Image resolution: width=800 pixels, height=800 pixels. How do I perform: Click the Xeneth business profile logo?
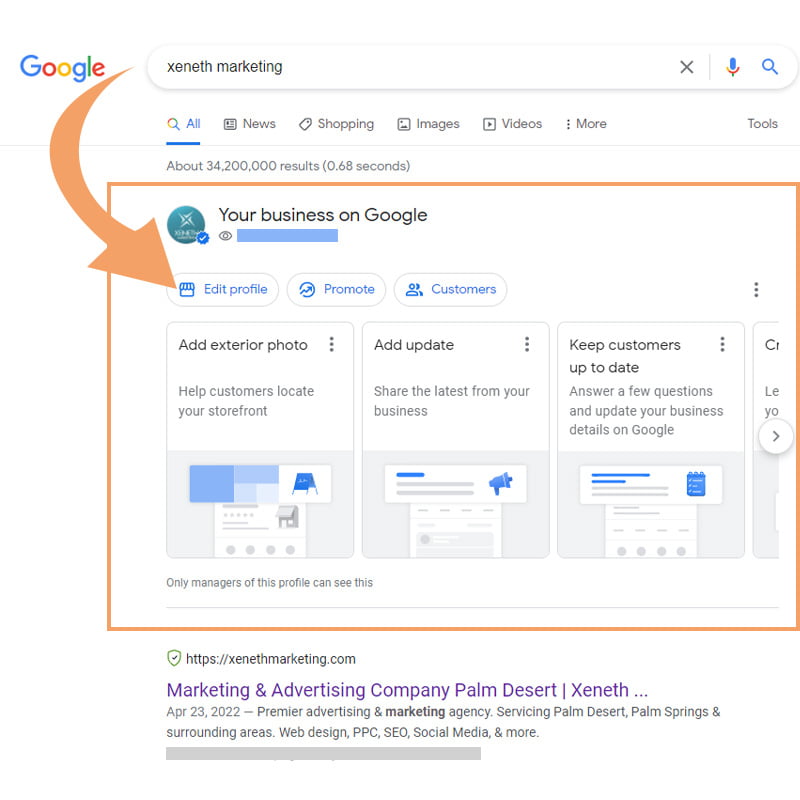pos(186,225)
